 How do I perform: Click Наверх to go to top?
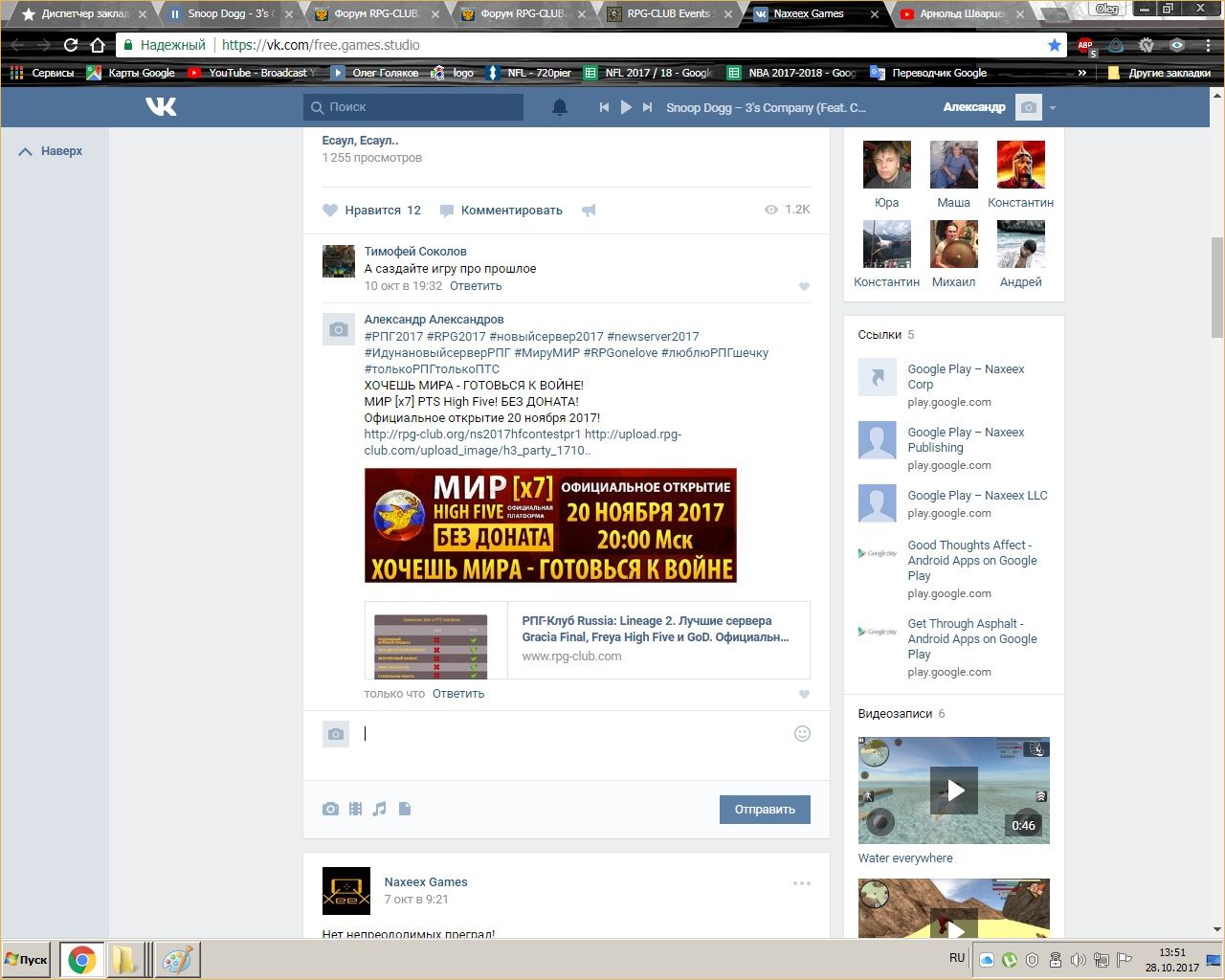pyautogui.click(x=51, y=151)
